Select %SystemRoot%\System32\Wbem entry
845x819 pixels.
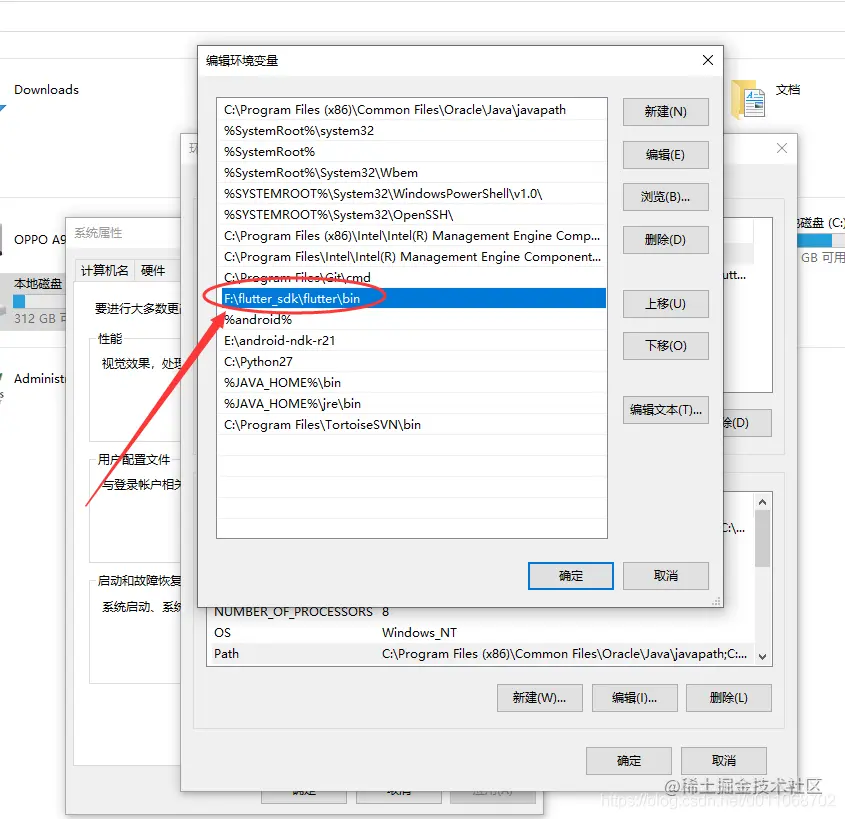[x=412, y=173]
